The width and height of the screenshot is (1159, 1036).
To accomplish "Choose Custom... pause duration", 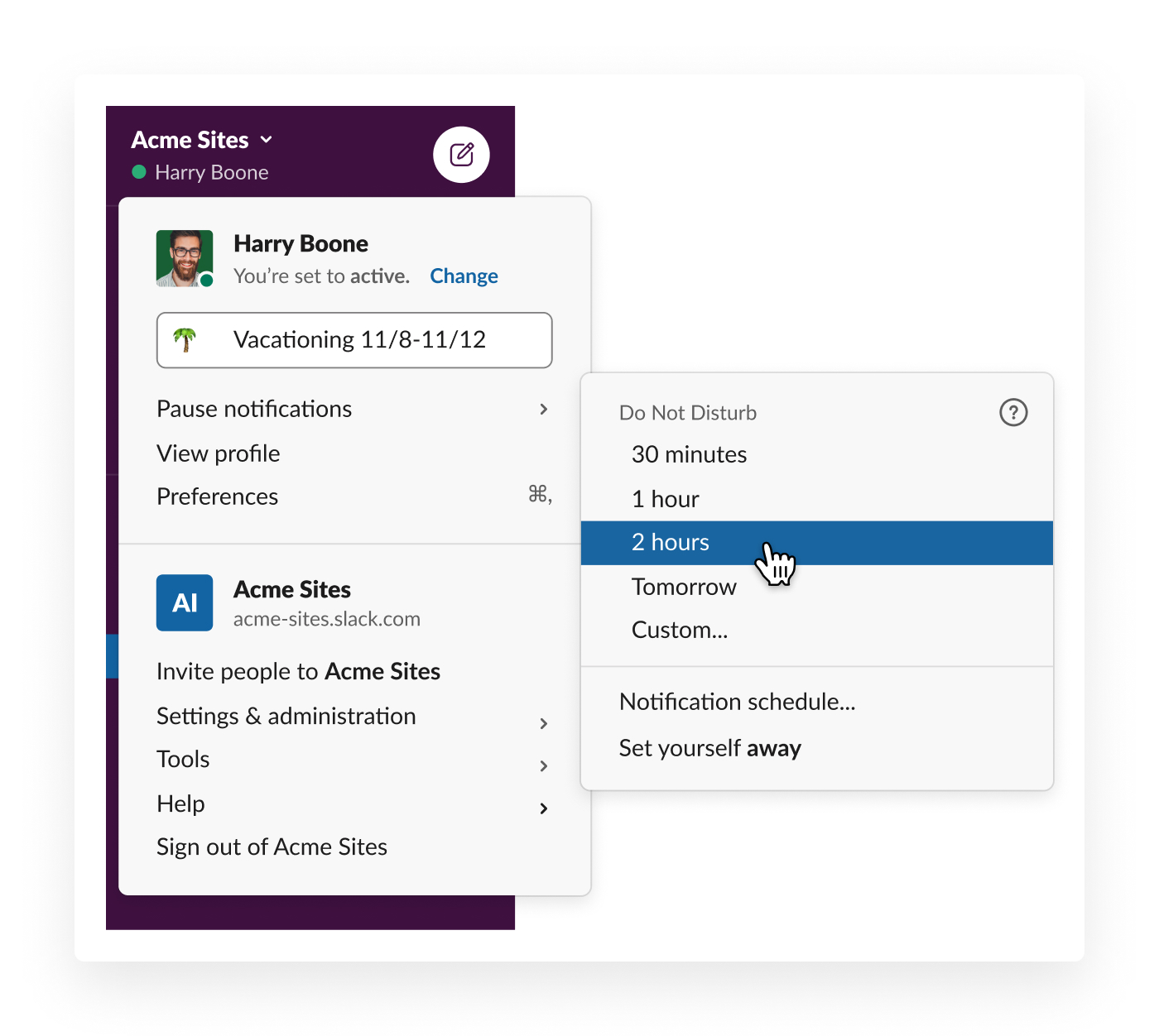I will (x=817, y=630).
